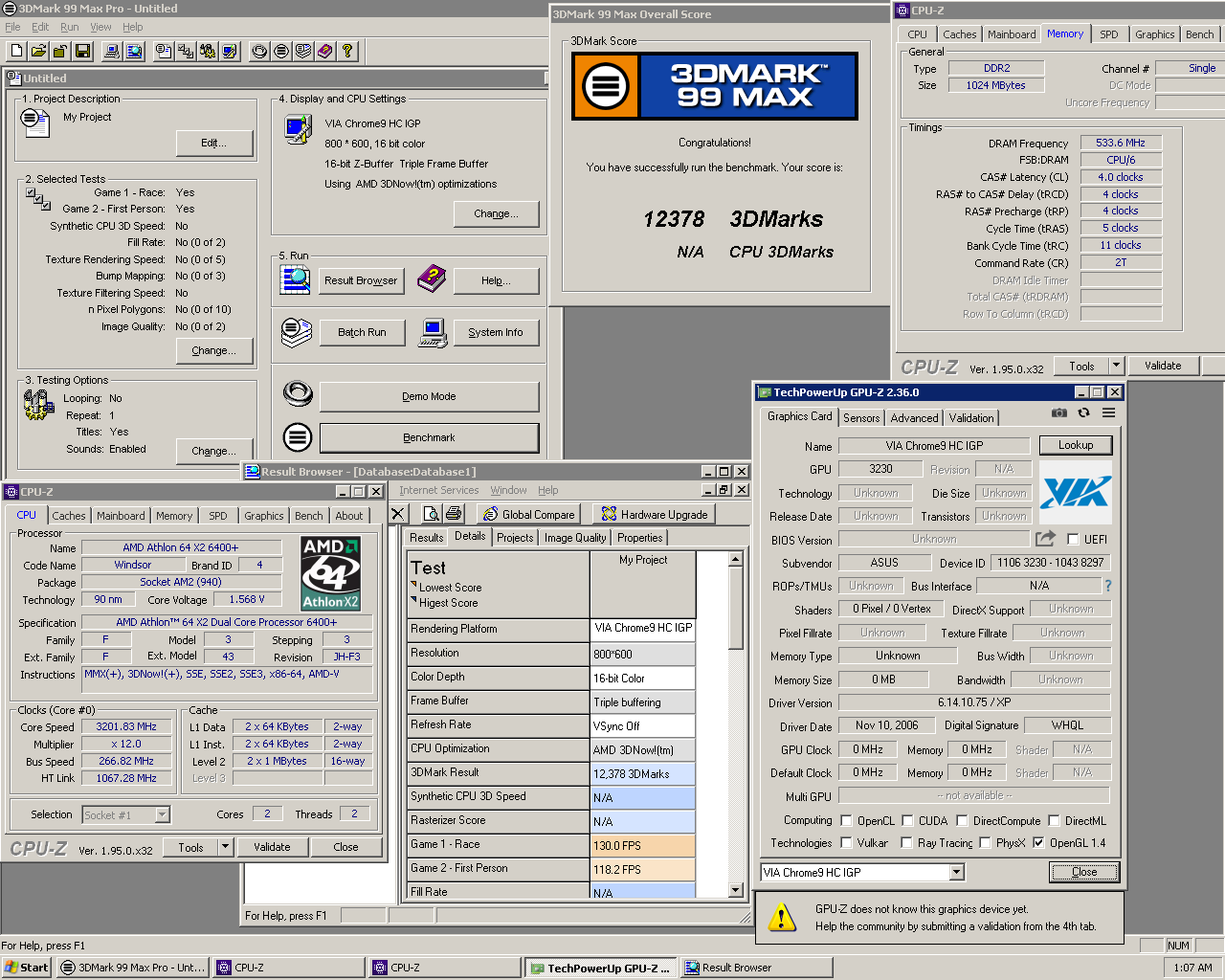Open GPU-Z hamburger menu icon
1225x980 pixels.
tap(1108, 413)
